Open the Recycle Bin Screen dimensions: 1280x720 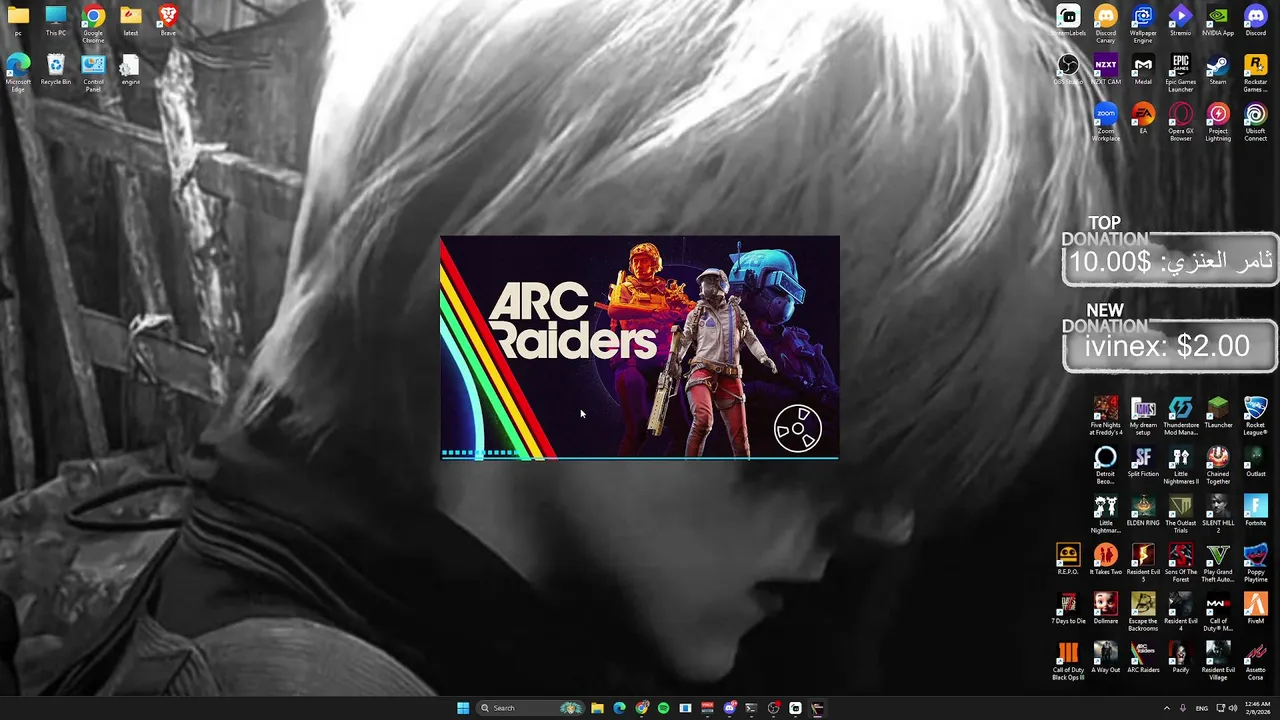[x=56, y=70]
